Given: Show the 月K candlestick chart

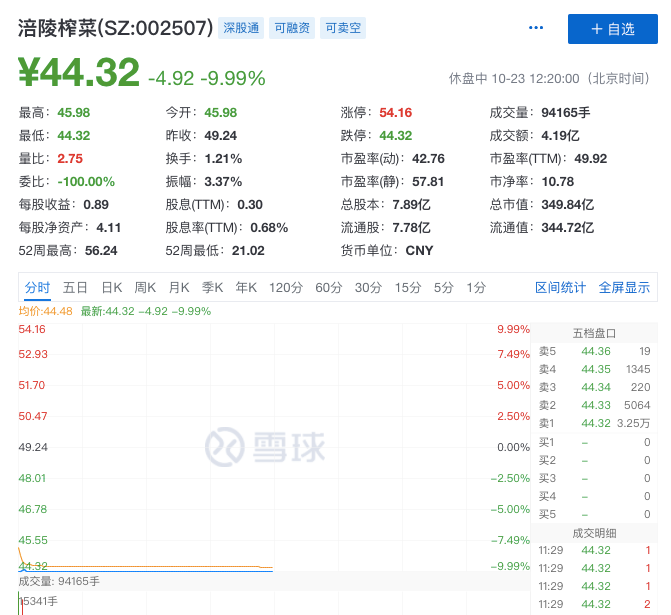Looking at the screenshot, I should click(x=179, y=288).
